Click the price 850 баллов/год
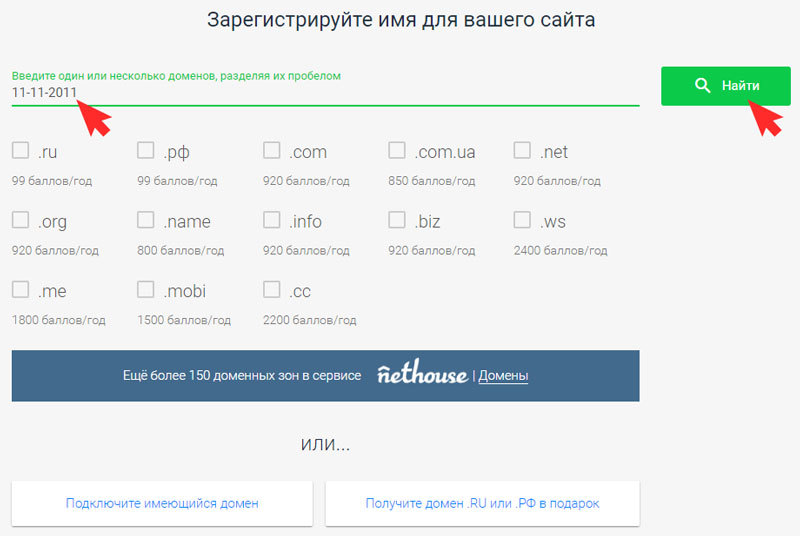Image resolution: width=800 pixels, height=536 pixels. (432, 181)
